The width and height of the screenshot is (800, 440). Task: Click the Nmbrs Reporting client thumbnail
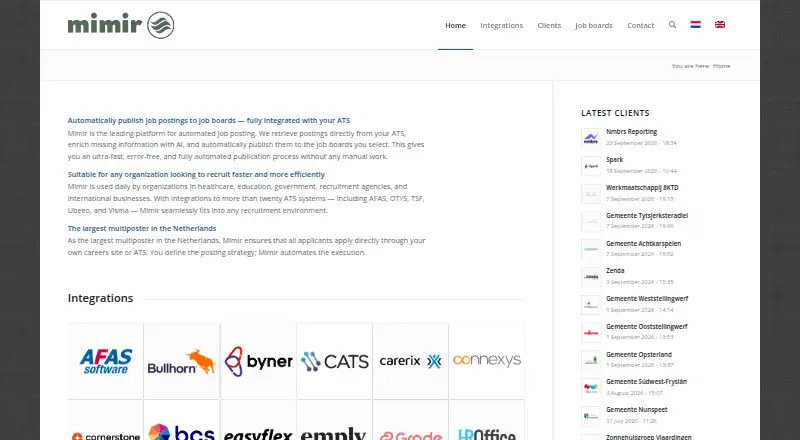pos(591,138)
